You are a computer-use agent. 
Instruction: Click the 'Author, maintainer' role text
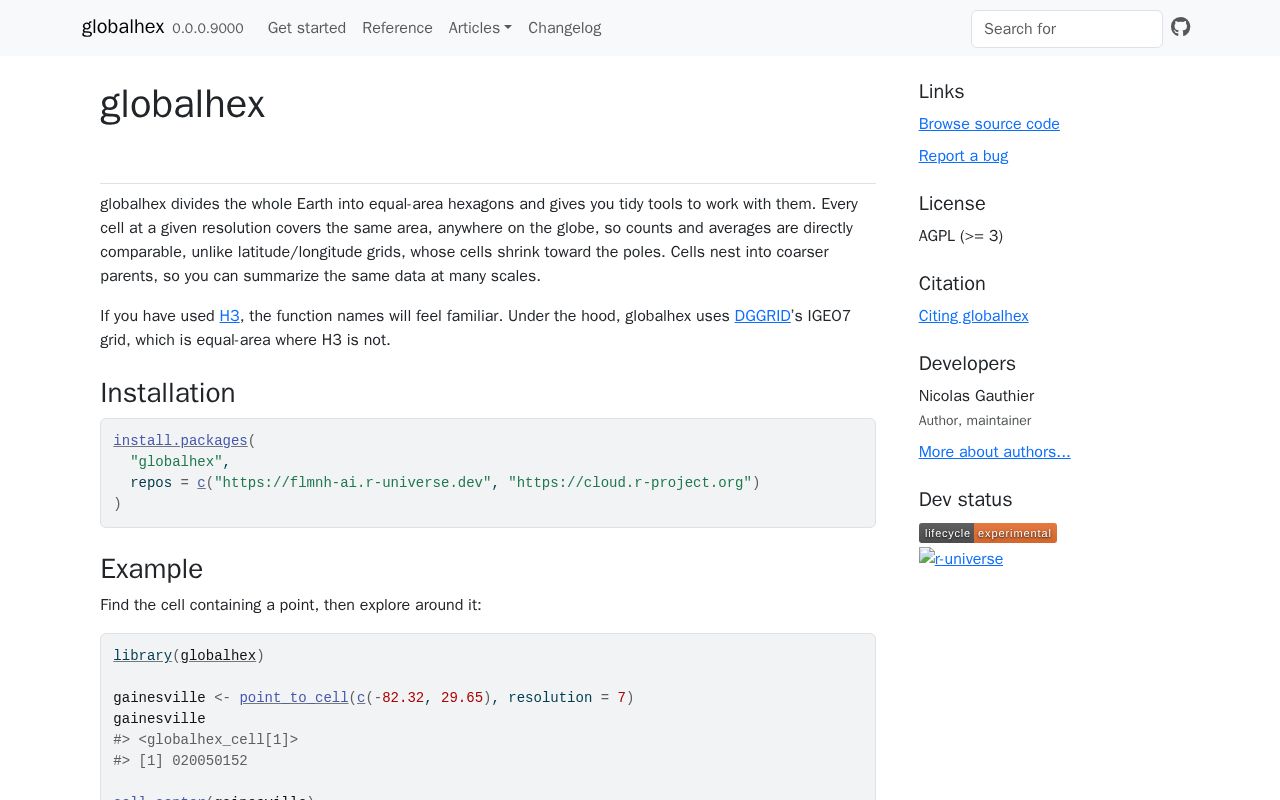tap(975, 421)
